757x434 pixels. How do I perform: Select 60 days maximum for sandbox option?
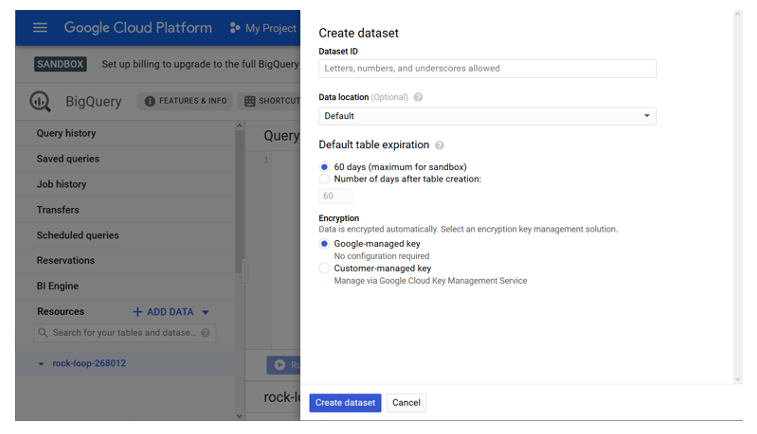[x=324, y=167]
